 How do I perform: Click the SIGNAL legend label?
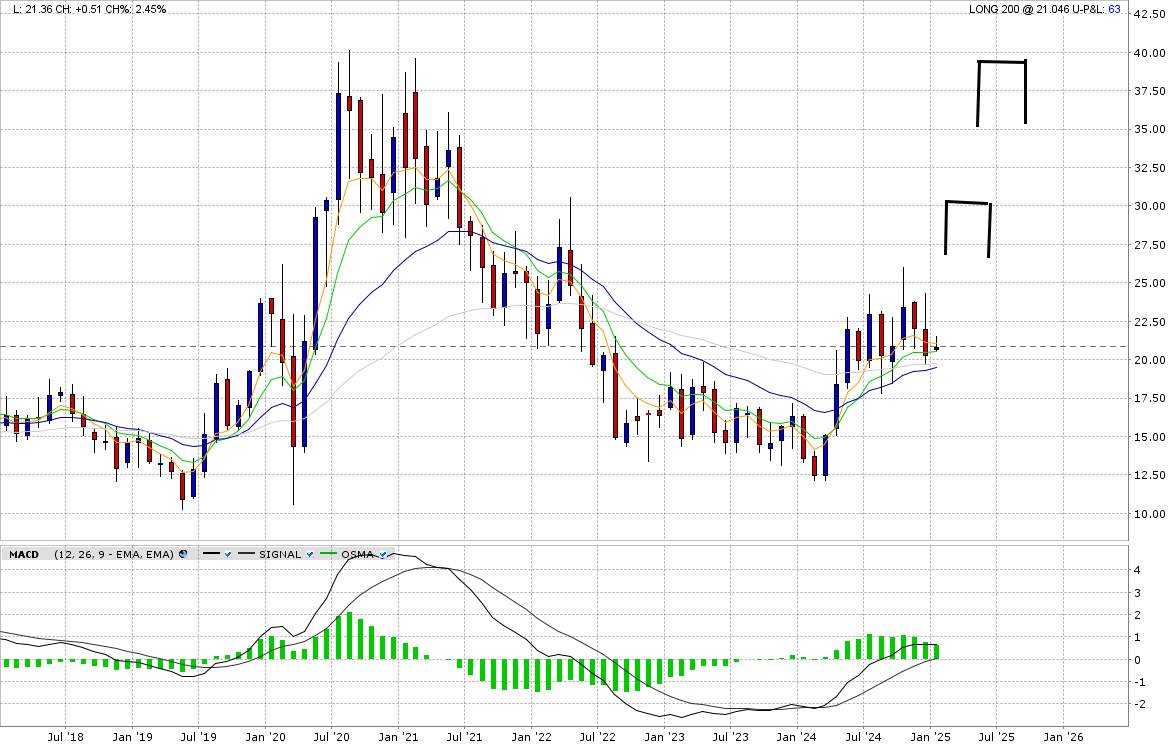280,555
